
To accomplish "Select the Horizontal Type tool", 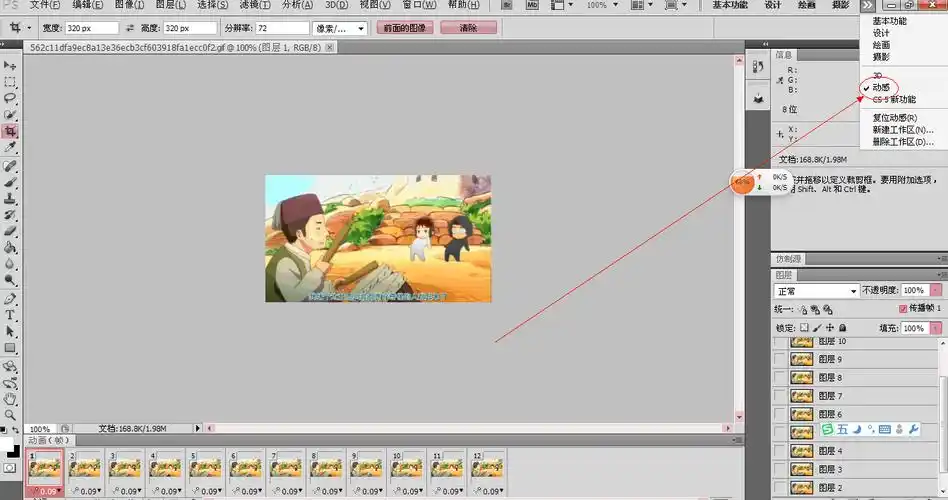I will tap(10, 314).
